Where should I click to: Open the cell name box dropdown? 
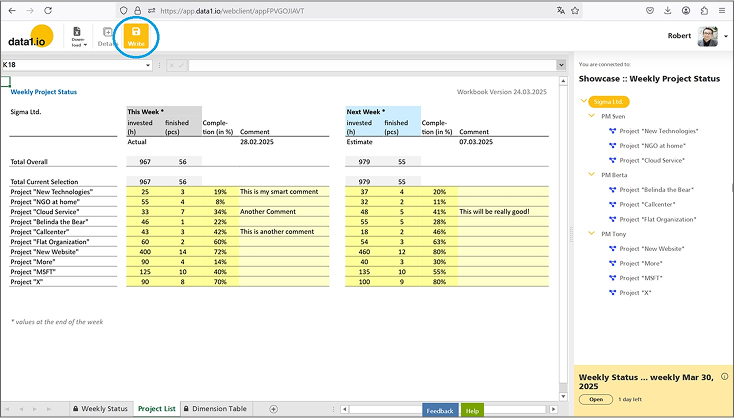pos(148,65)
